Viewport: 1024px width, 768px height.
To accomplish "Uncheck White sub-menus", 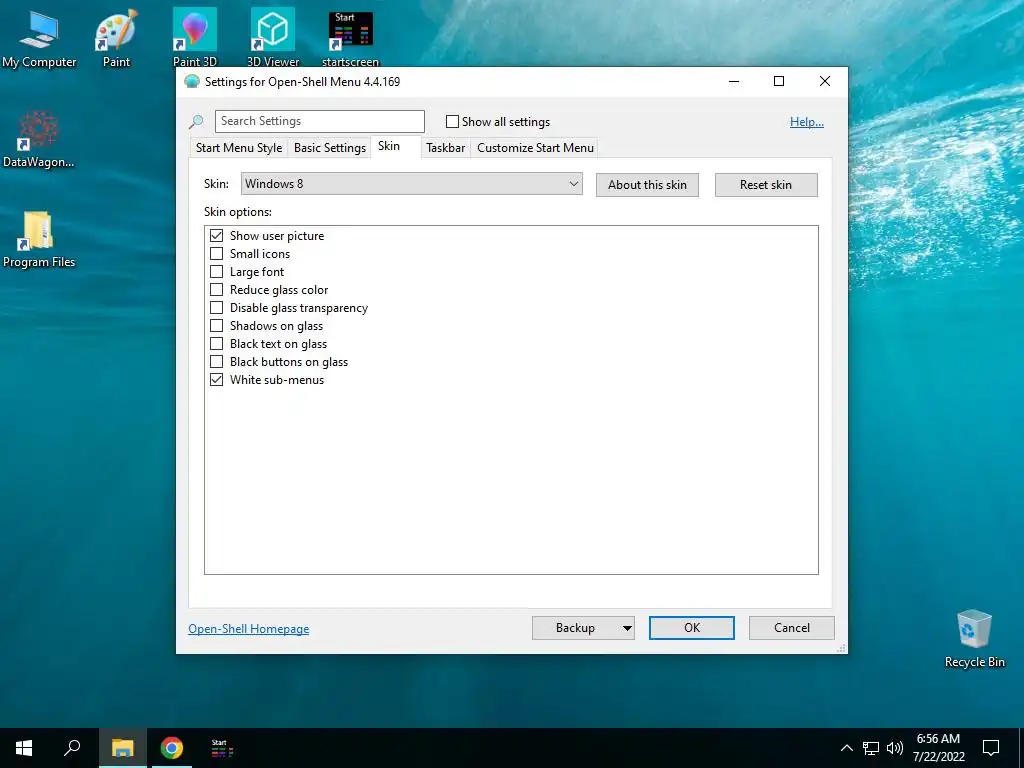I will [216, 379].
